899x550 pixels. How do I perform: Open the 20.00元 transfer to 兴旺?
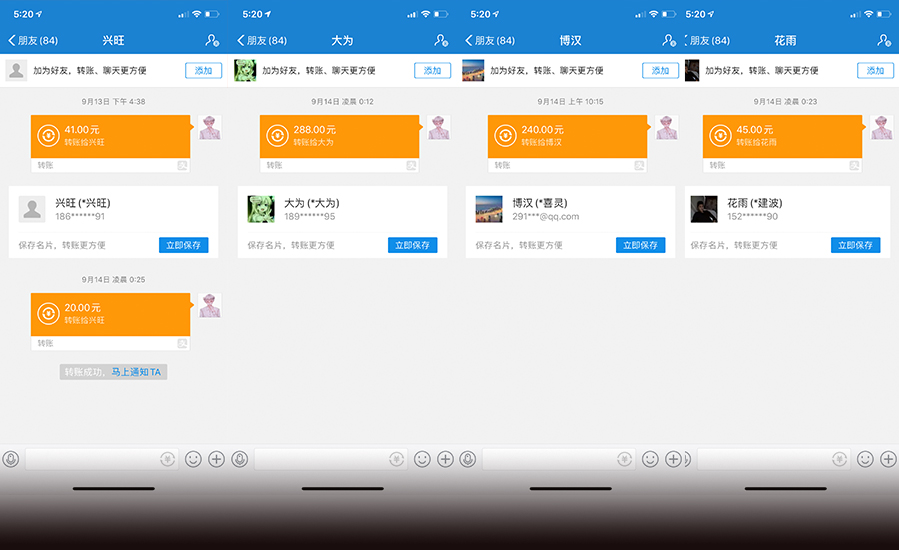pos(110,314)
